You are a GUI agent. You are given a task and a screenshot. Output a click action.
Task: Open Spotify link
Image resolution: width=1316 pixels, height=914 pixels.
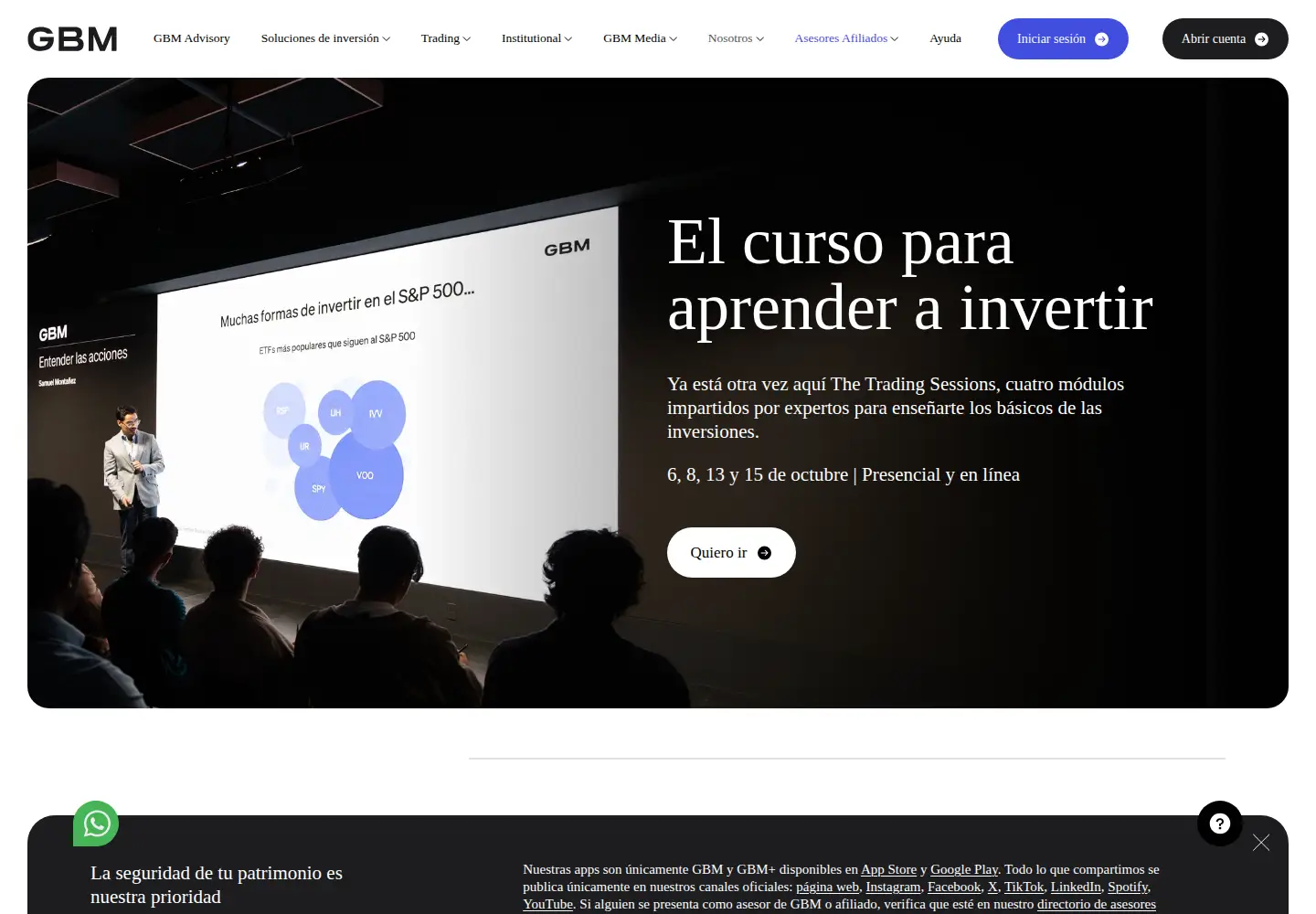coord(1128,887)
